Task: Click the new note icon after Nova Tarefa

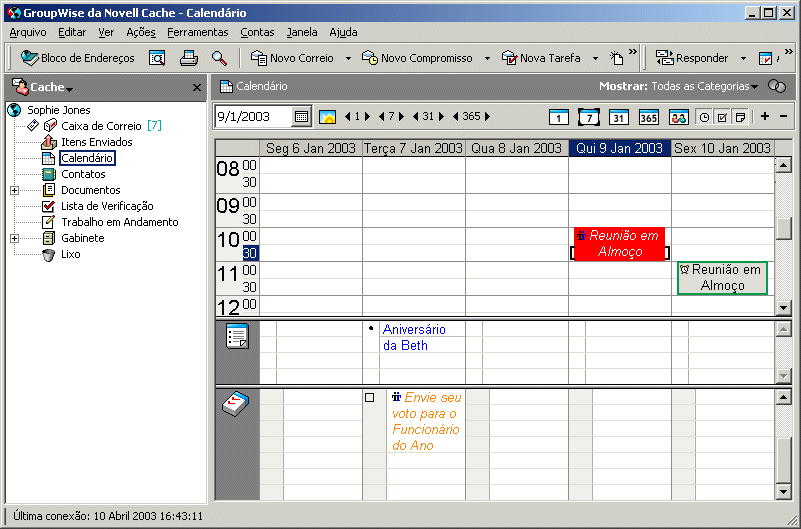Action: tap(617, 58)
